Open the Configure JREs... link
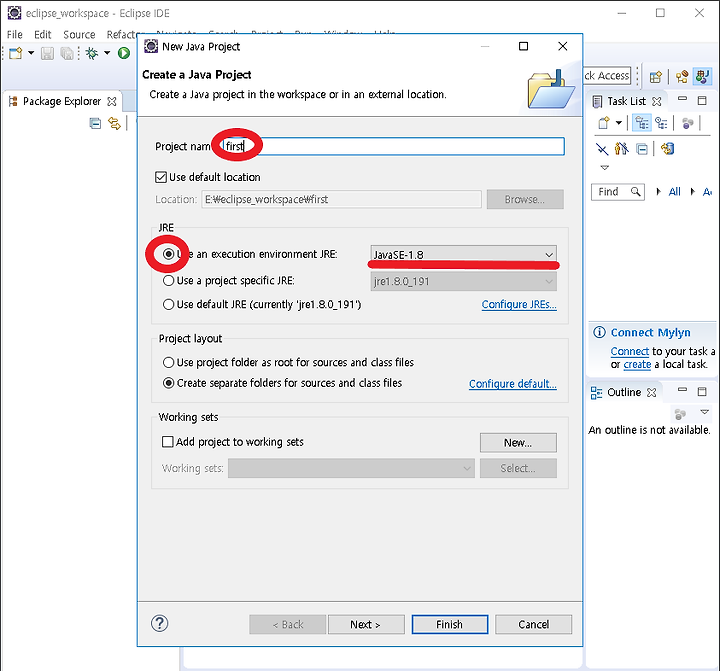This screenshot has width=720, height=671. (x=519, y=304)
